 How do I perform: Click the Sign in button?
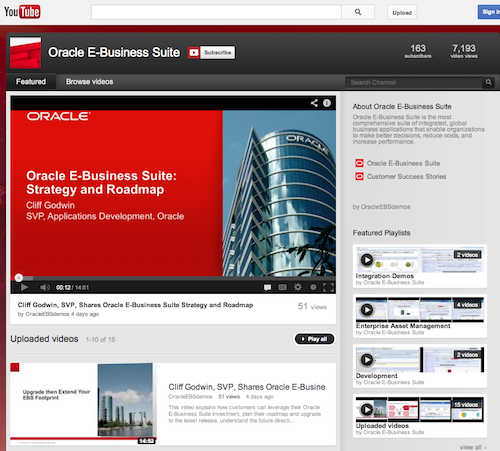[489, 12]
